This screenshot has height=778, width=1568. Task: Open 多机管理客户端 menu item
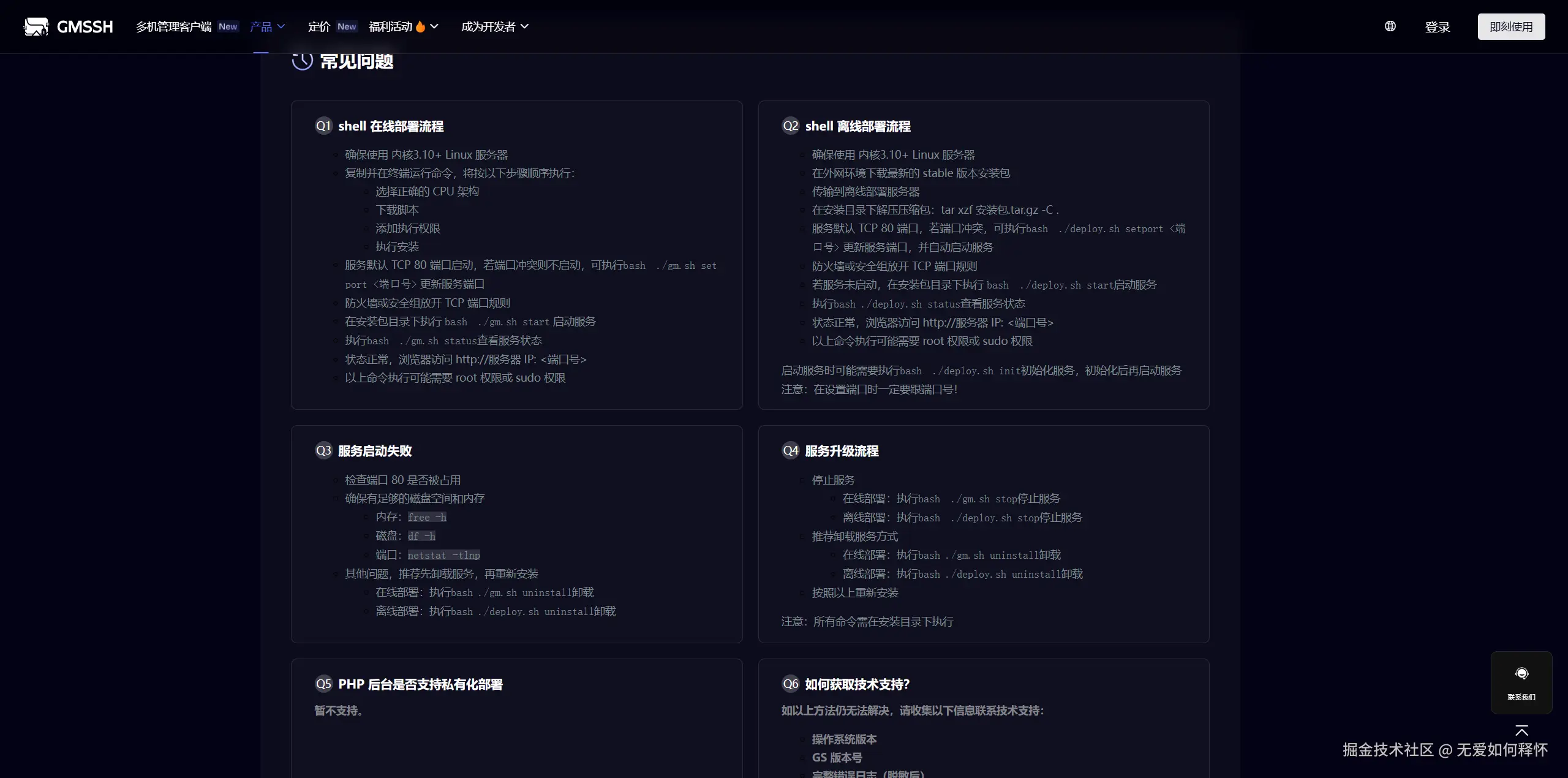(x=174, y=26)
